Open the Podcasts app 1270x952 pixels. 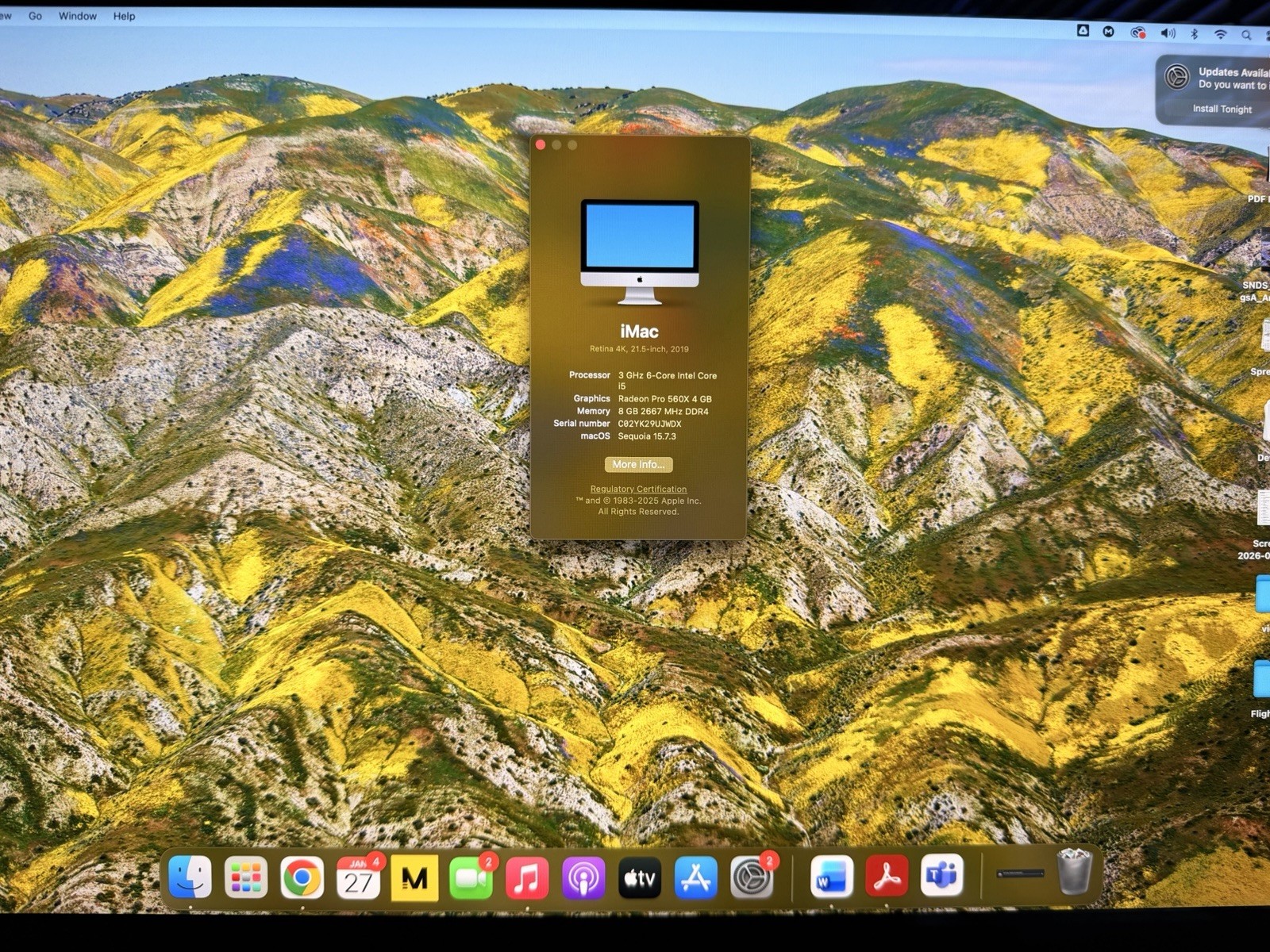coord(583,878)
